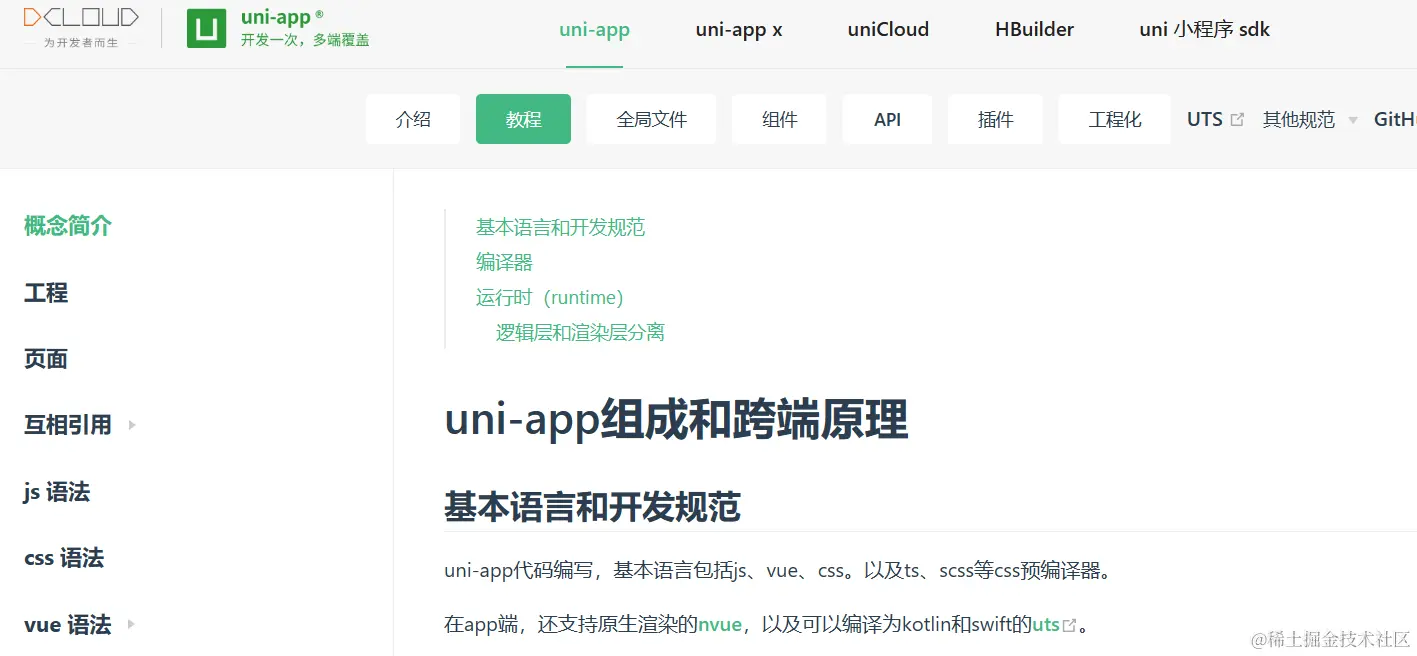
Task: Open the uniCloud tab
Action: (888, 30)
